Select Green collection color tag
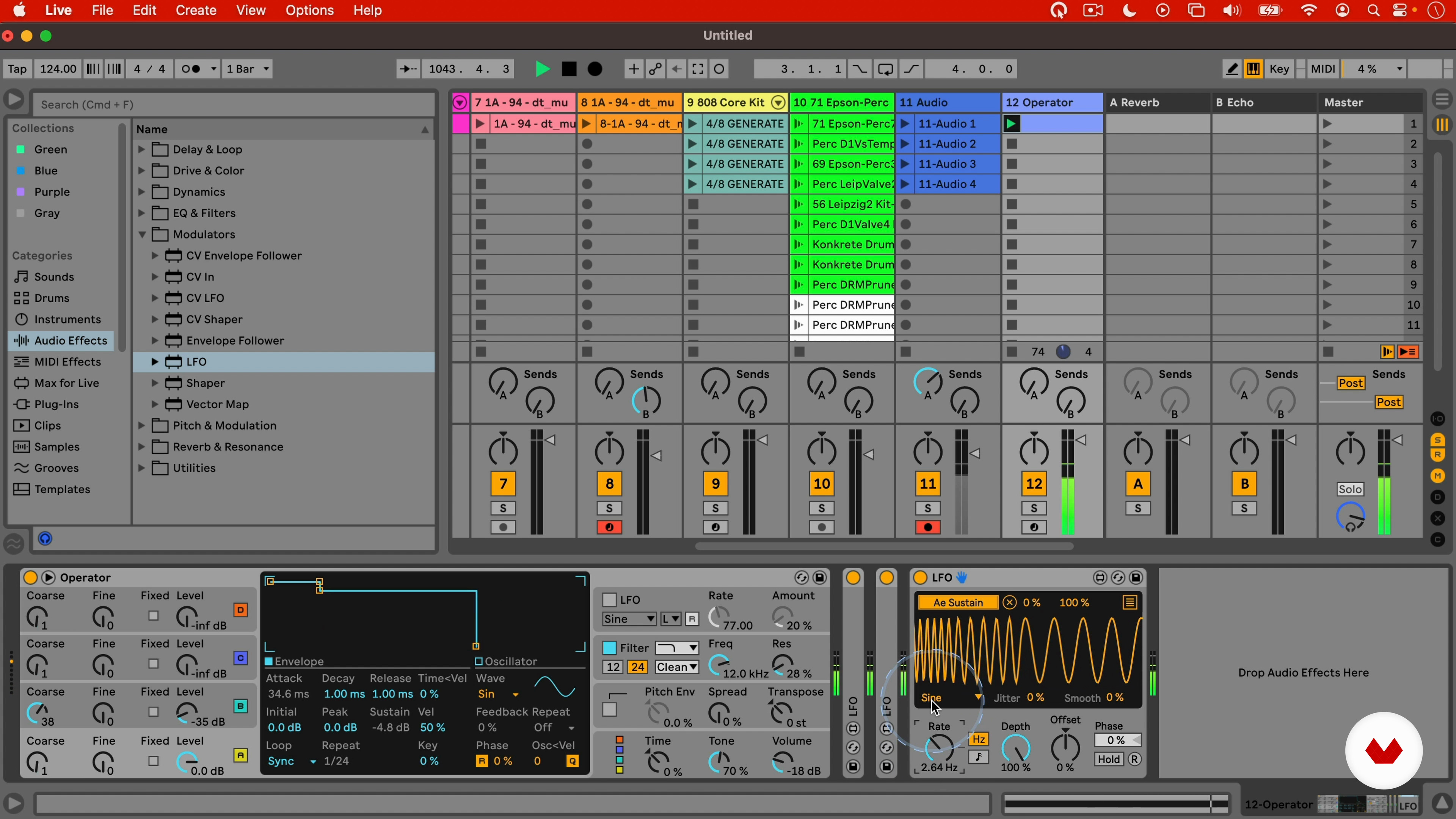This screenshot has height=819, width=1456. (x=50, y=149)
